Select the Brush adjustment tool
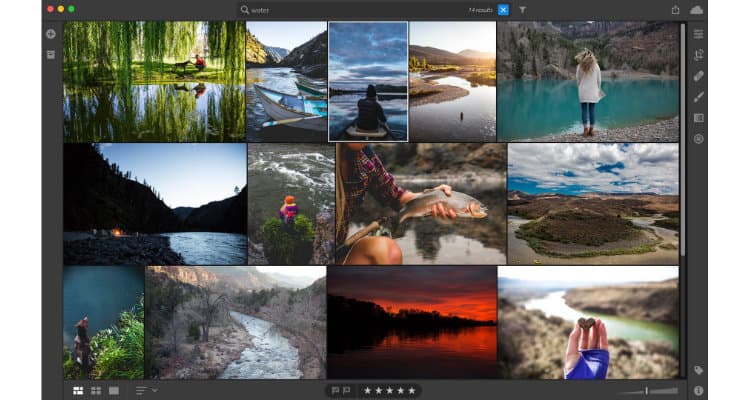Screen dimensions: 750x400 coord(698,97)
